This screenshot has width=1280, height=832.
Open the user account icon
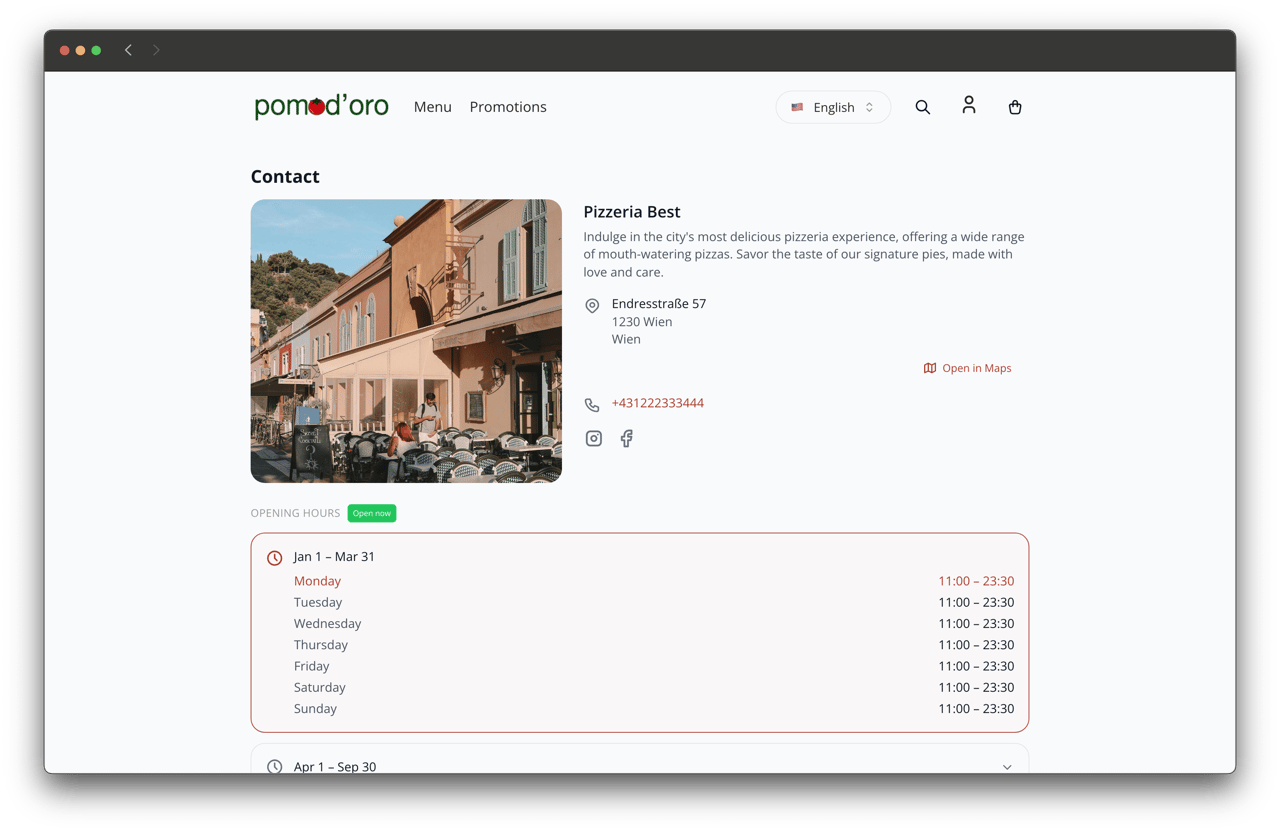(968, 105)
